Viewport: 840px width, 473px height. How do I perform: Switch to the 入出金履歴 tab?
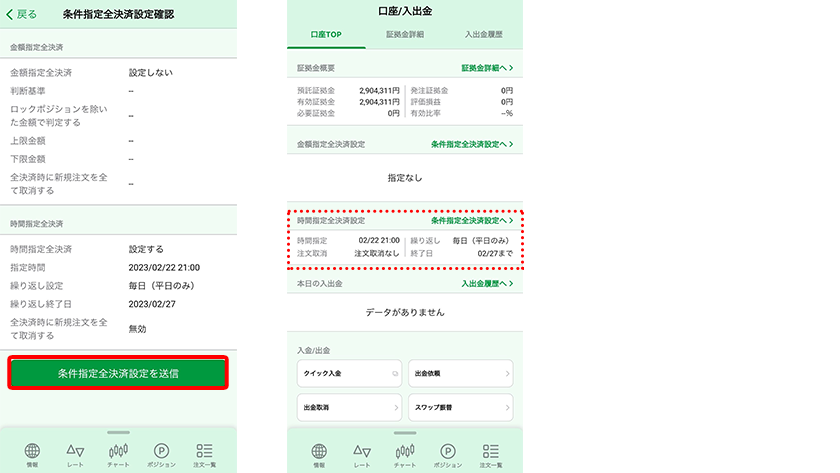pyautogui.click(x=484, y=34)
